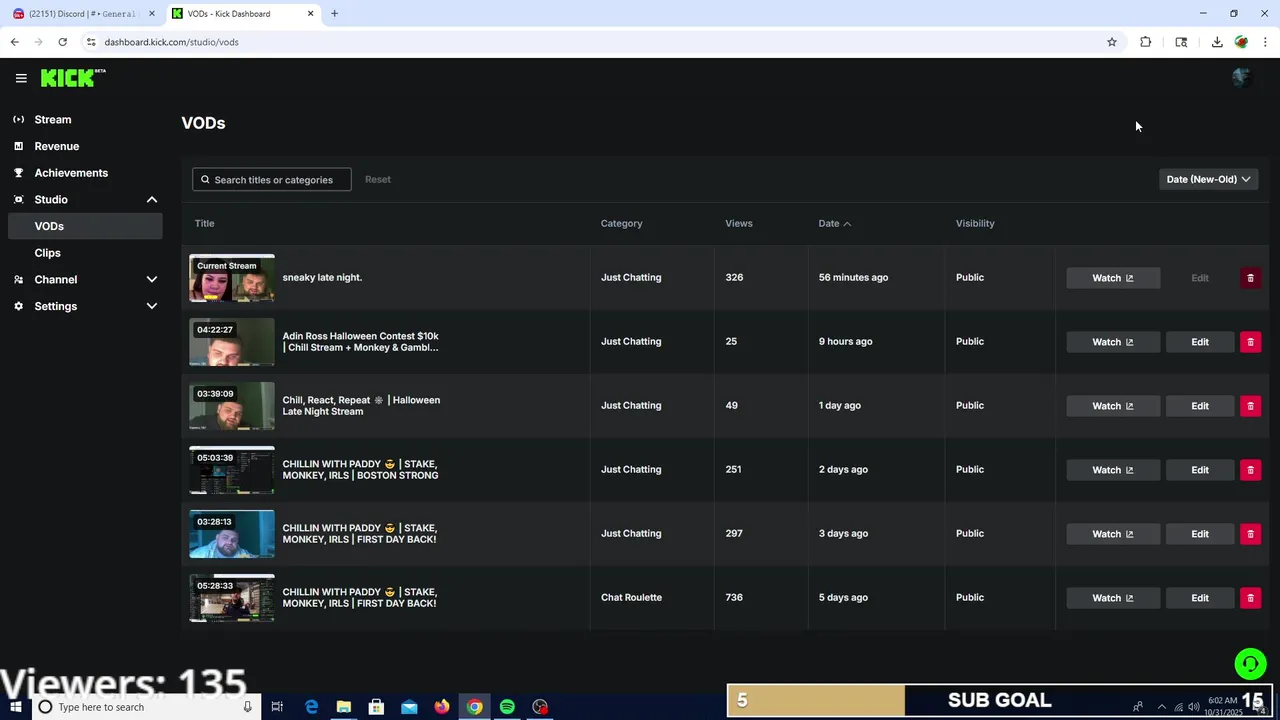Open File Explorer from the taskbar
Image resolution: width=1280 pixels, height=720 pixels.
[x=343, y=707]
